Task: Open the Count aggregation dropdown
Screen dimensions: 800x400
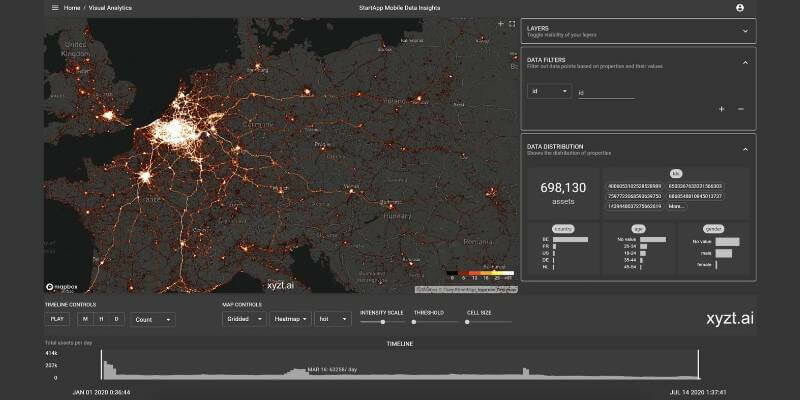Action: [153, 319]
